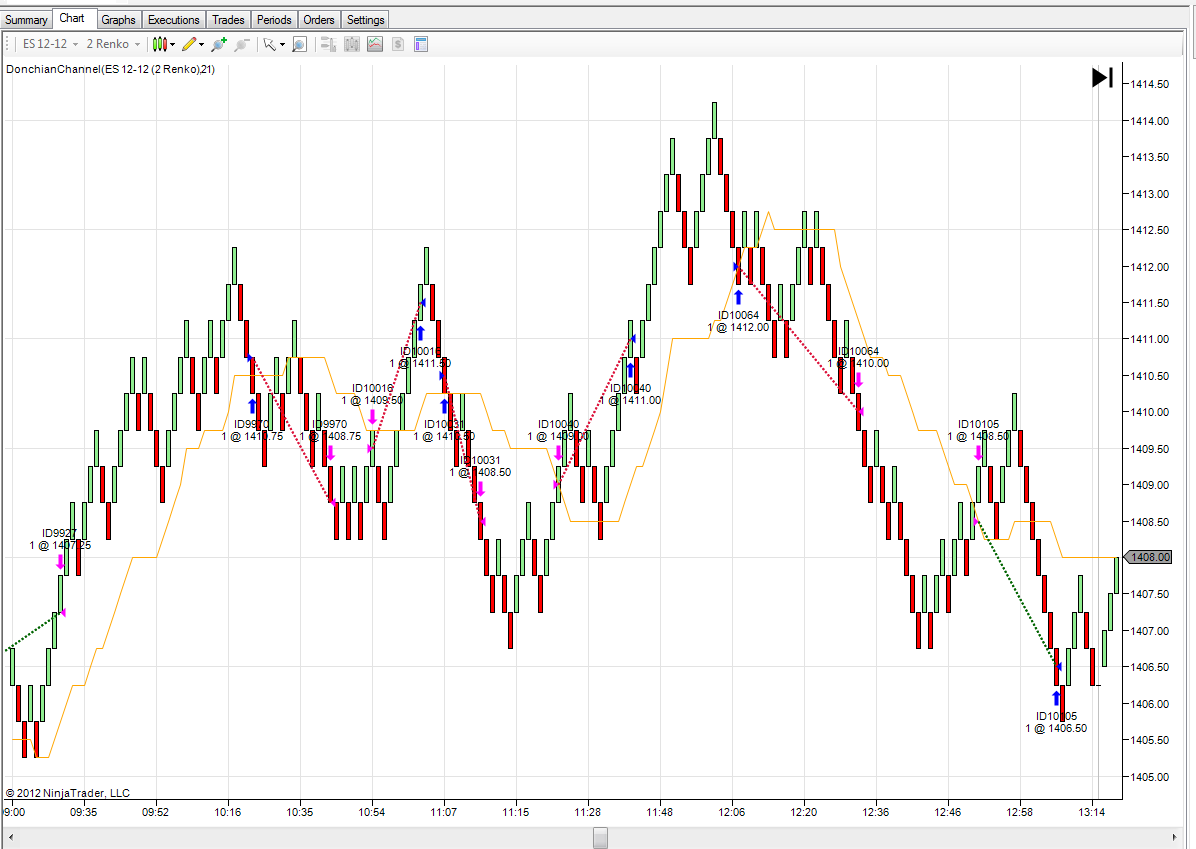
Task: Click the 11:15 time axis label
Action: (516, 812)
